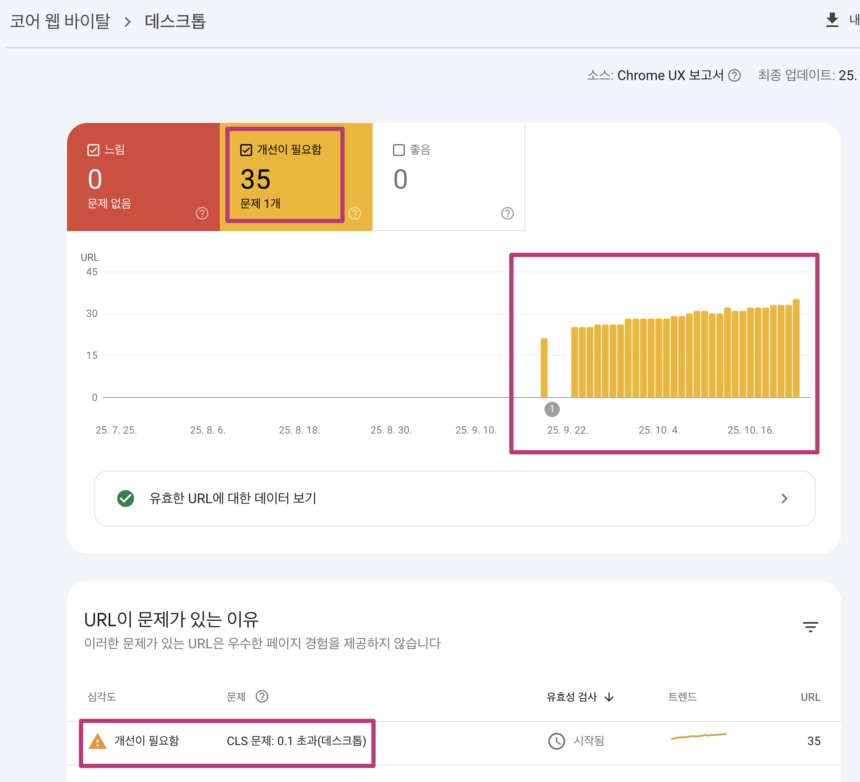Click the warning triangle beside 개선이 필요함

point(100,742)
